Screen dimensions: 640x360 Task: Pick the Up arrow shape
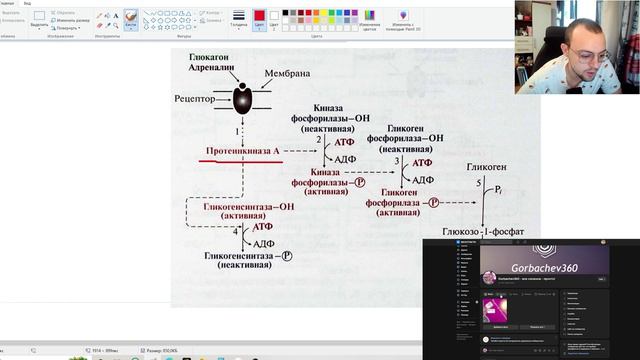coord(189,20)
